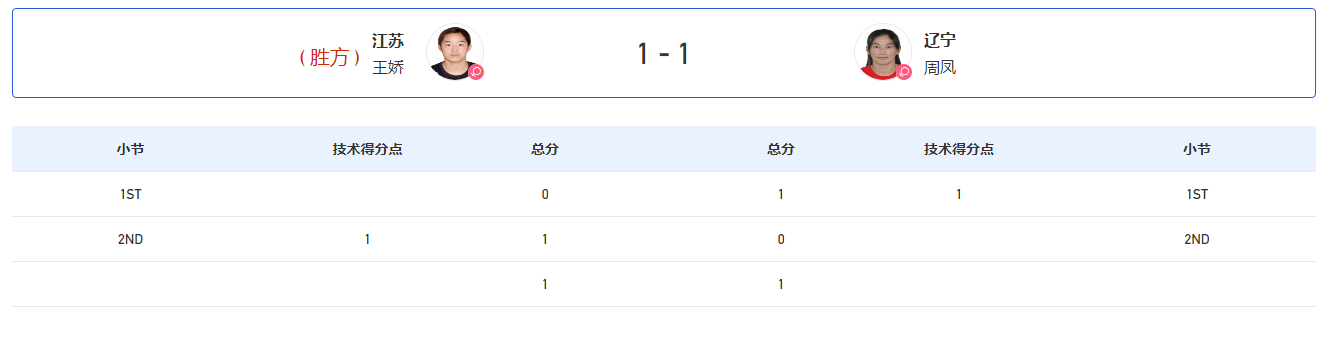The image size is (1331, 361).
Task: Click the left 小节 column header
Action: pos(130,149)
